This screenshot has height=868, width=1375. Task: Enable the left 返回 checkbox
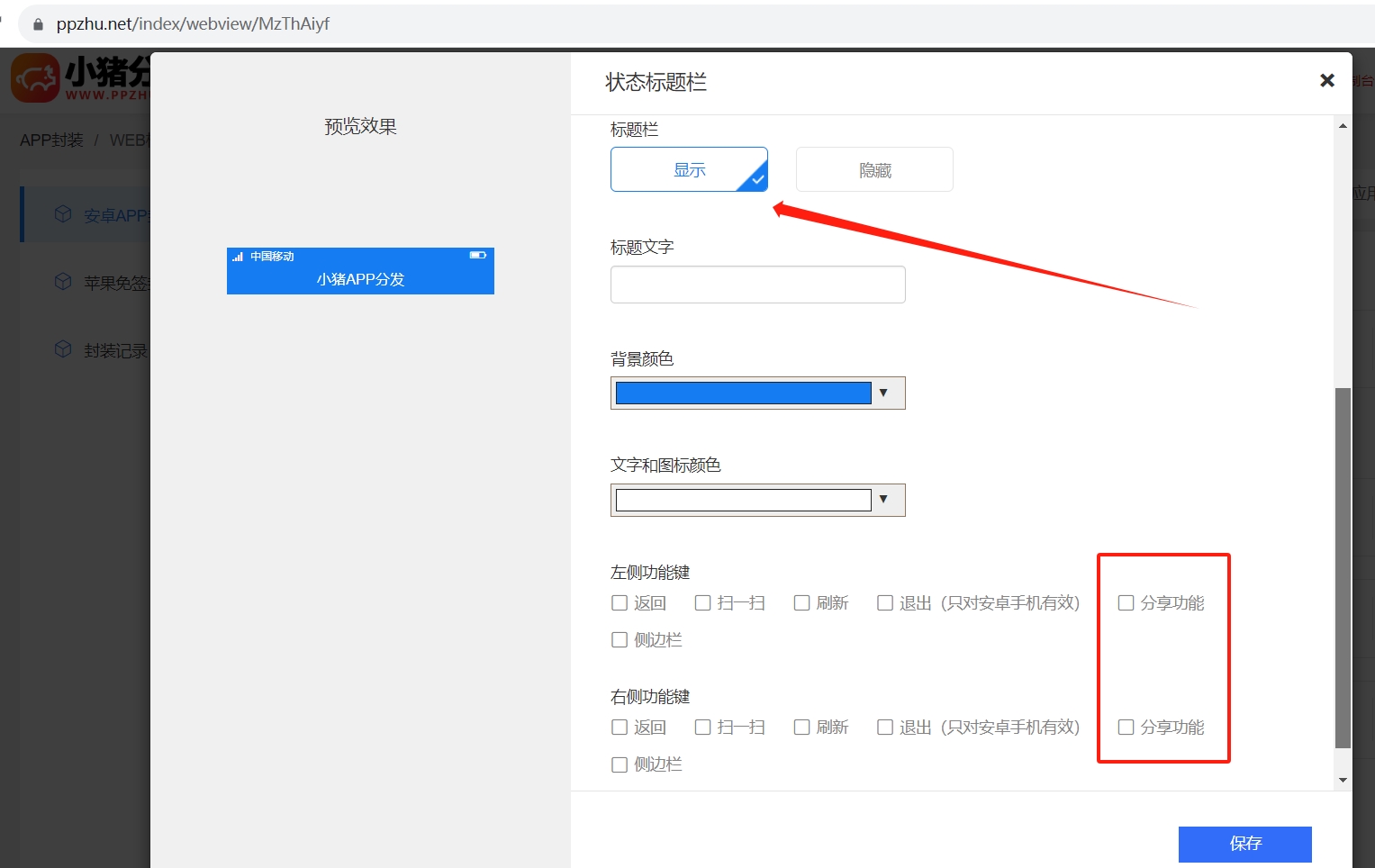pos(620,602)
